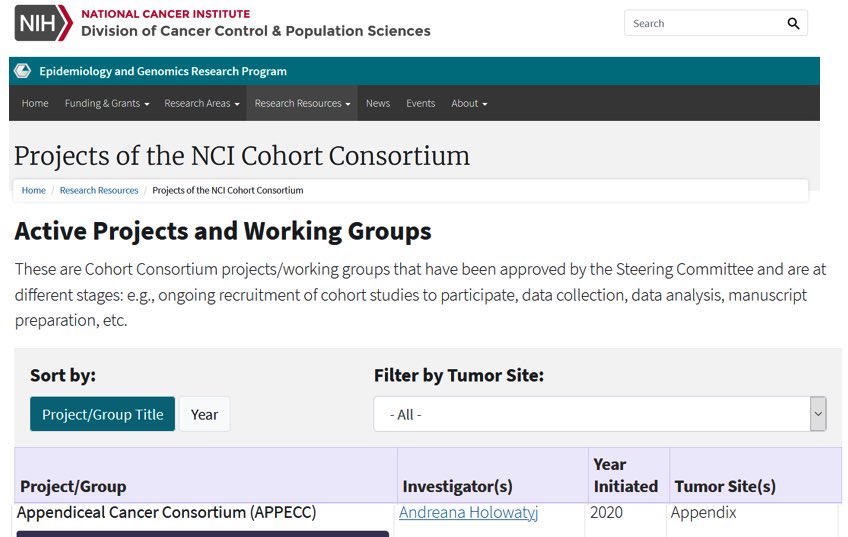Sort by Project/Group Title
The height and width of the screenshot is (537, 848).
coord(102,414)
